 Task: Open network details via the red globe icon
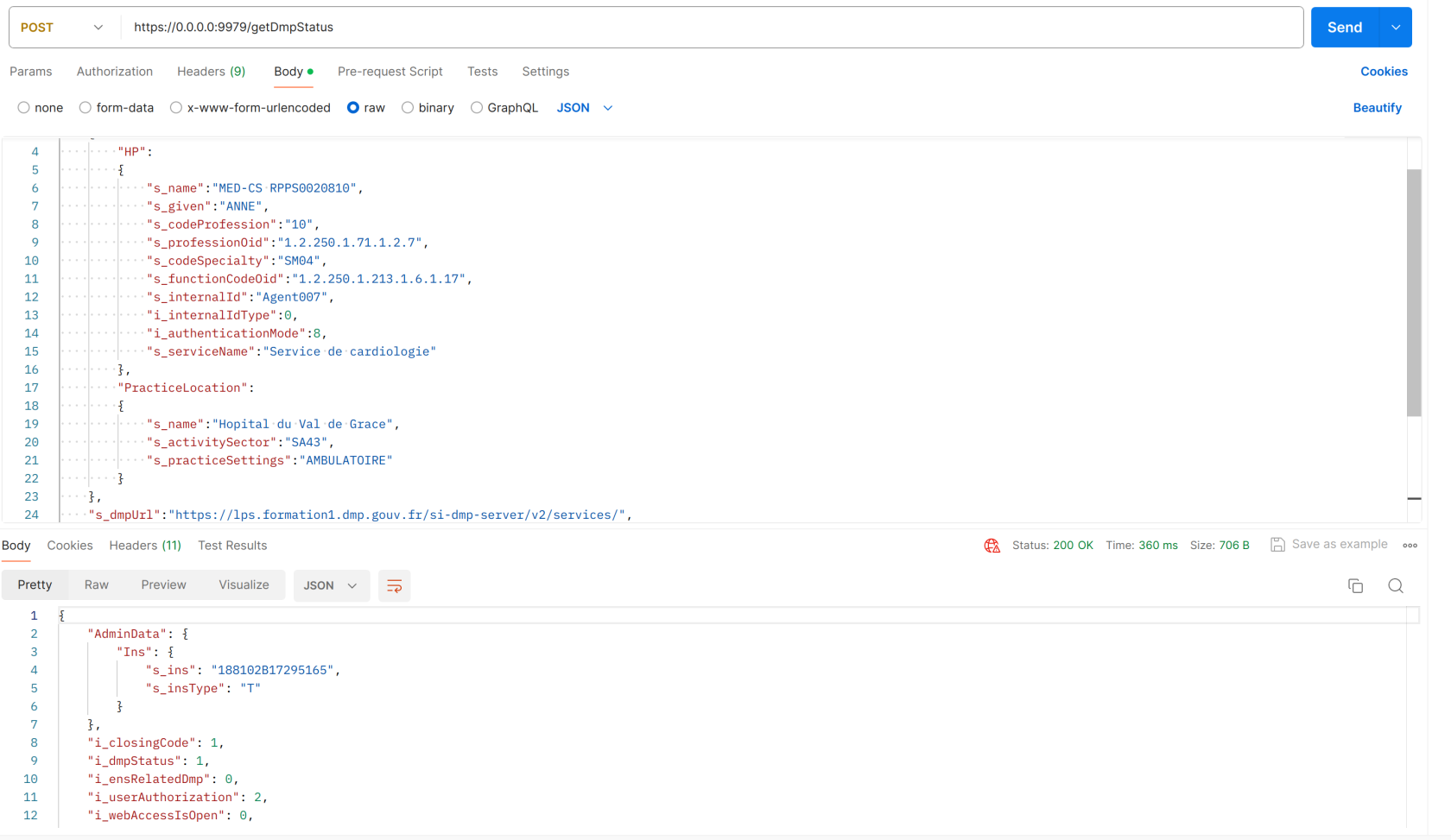coord(992,545)
